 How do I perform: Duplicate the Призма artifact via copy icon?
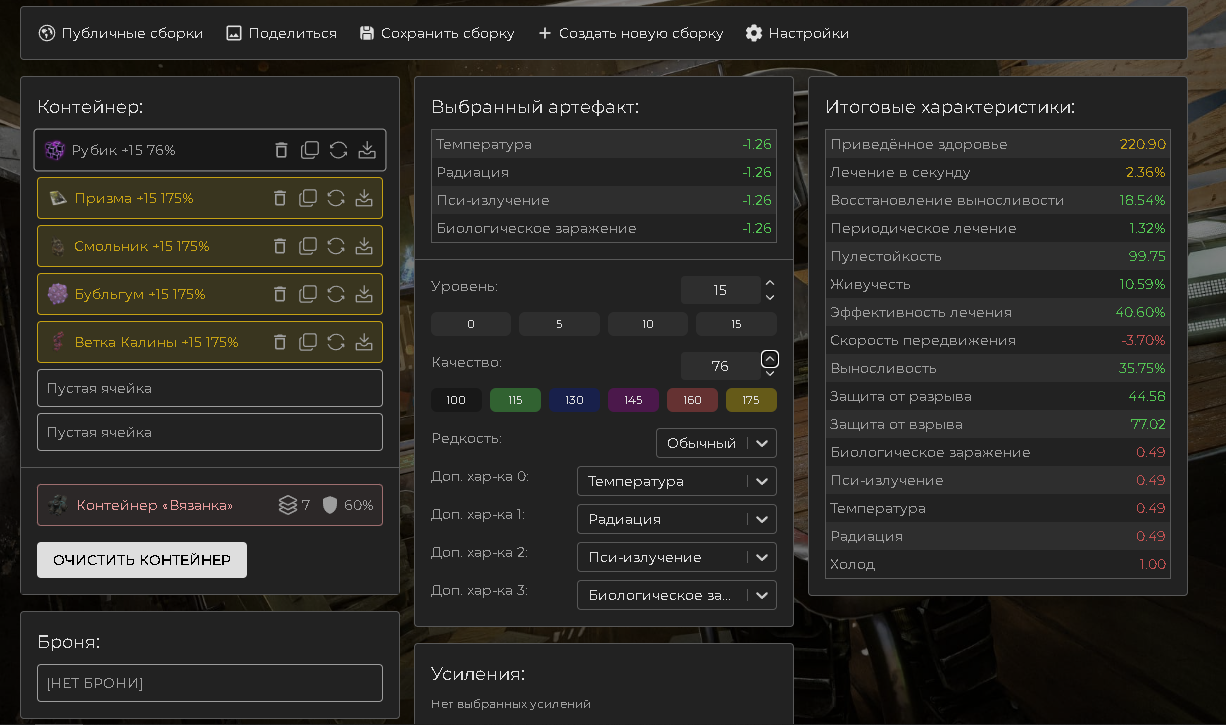(x=308, y=198)
